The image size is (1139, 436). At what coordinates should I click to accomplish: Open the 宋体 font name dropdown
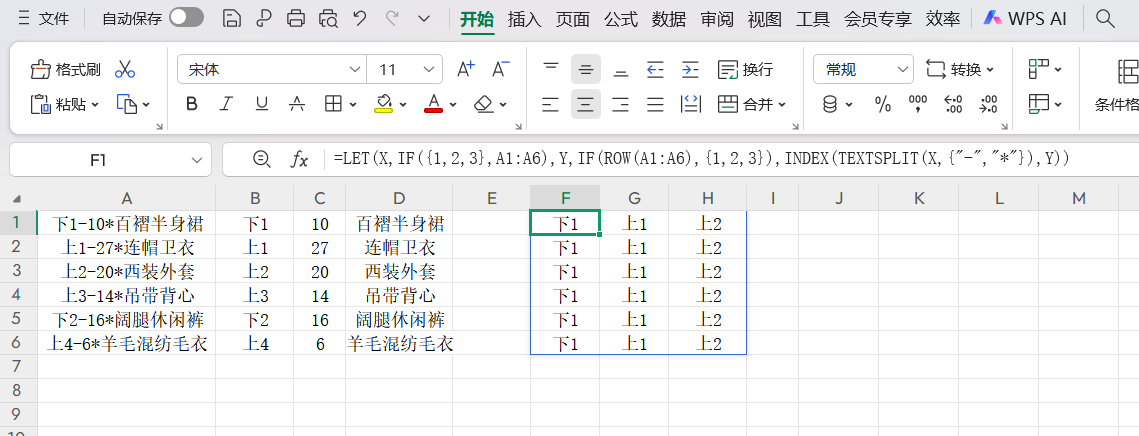[x=354, y=69]
